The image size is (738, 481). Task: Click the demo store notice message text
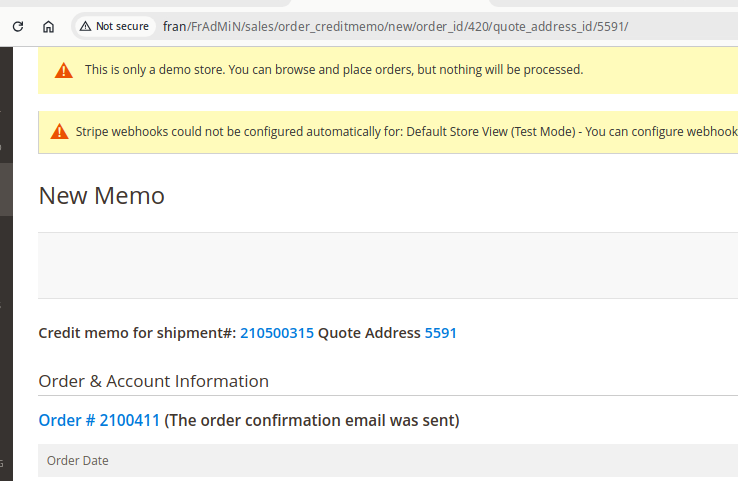point(333,70)
